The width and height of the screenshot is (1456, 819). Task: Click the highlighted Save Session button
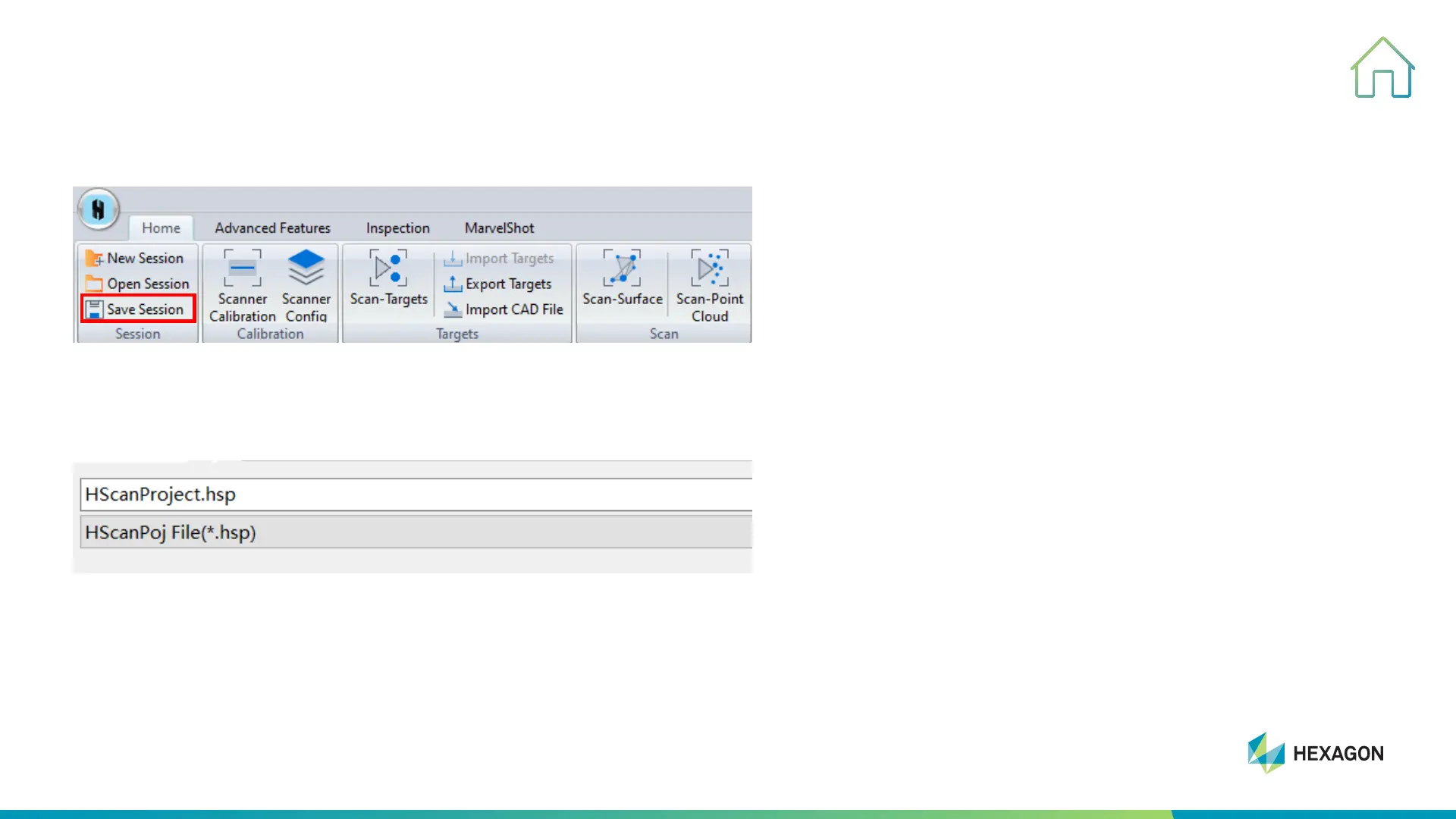[137, 309]
